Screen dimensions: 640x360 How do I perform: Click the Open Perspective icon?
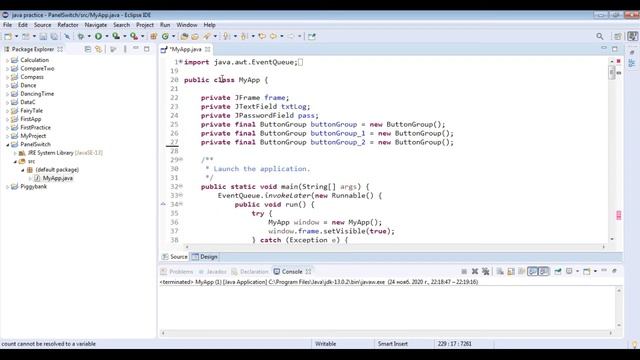pos(618,36)
